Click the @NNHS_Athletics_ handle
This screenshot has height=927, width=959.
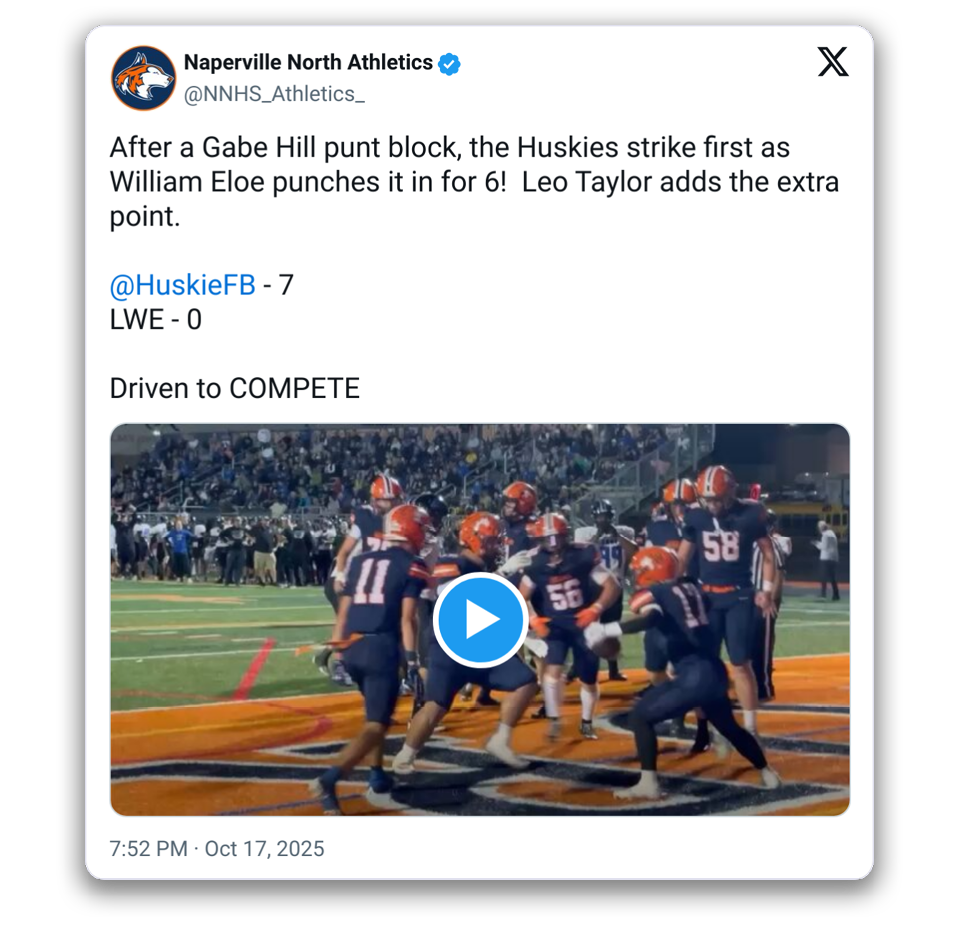[274, 94]
